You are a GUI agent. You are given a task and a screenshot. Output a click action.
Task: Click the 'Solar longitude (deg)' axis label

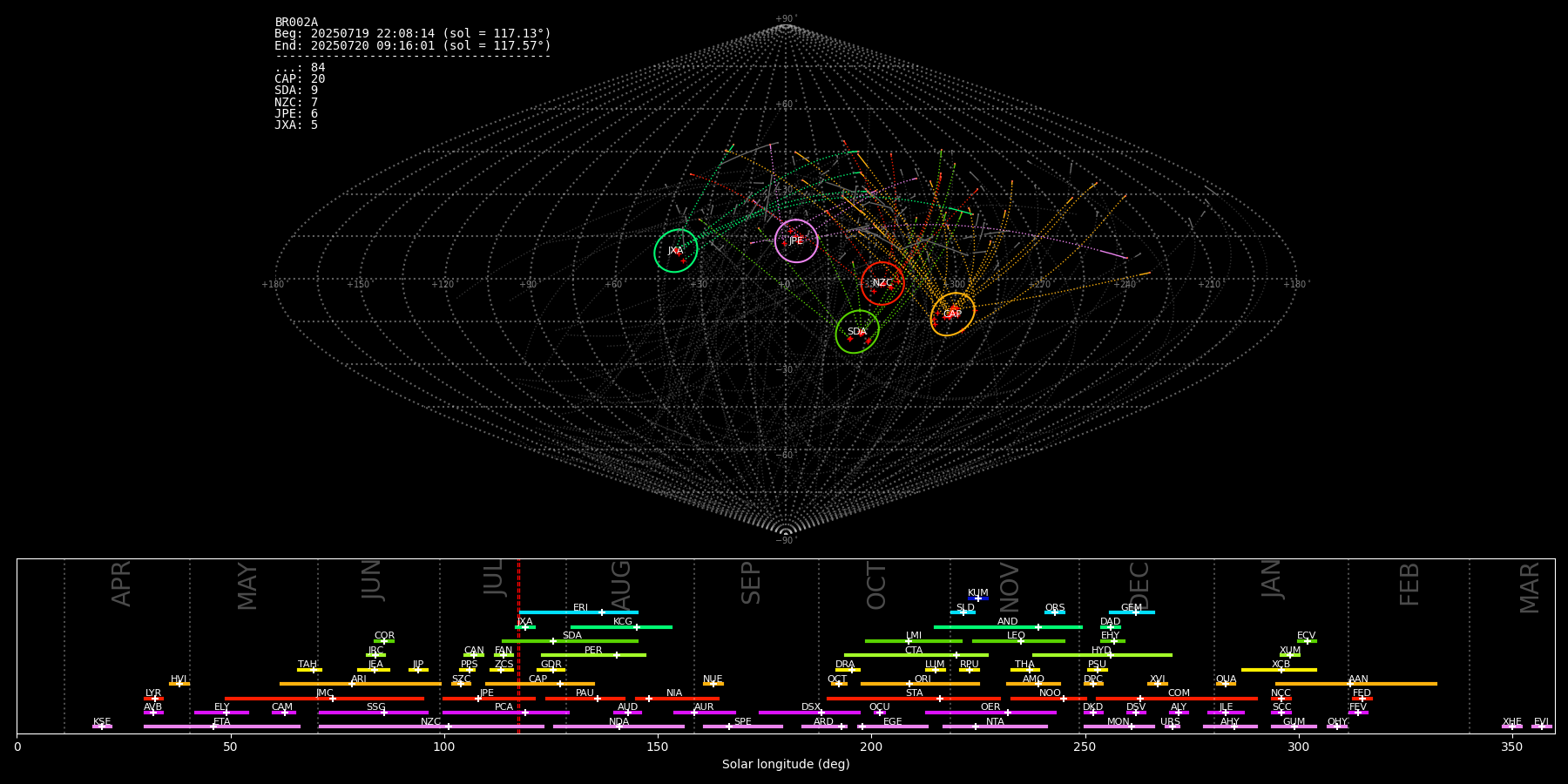click(786, 765)
